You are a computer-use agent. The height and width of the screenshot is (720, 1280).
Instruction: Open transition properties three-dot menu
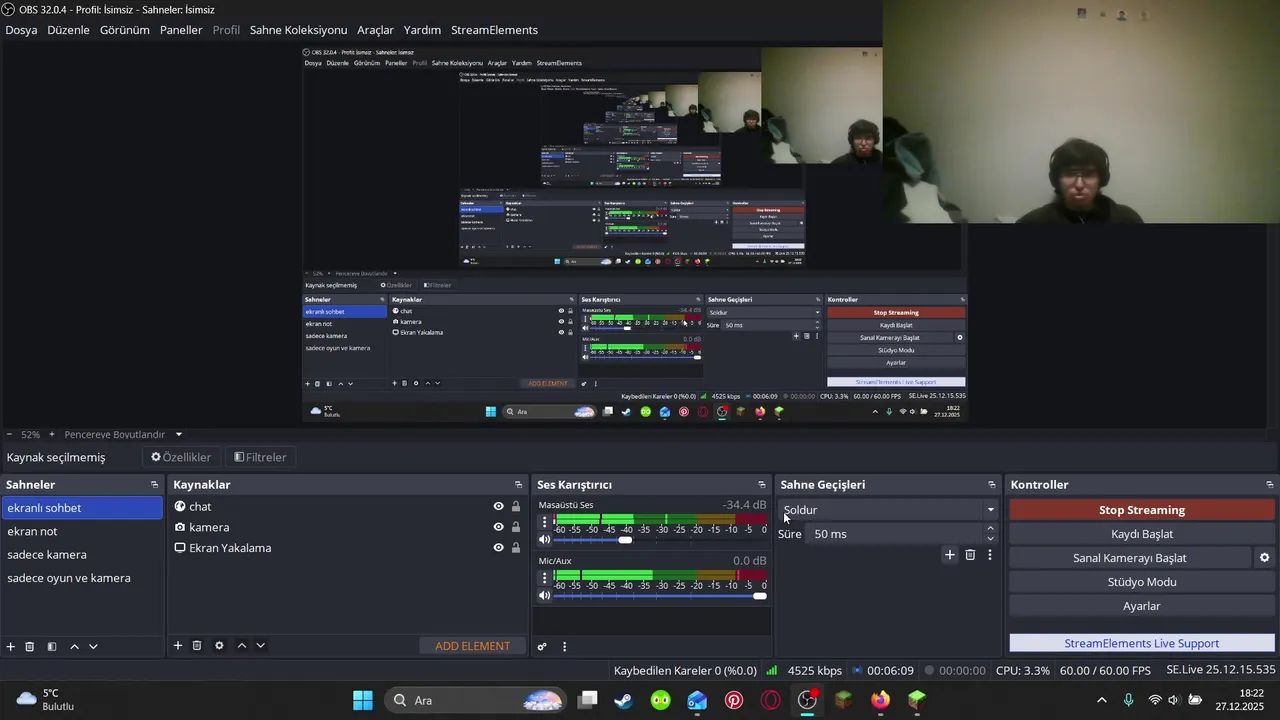pyautogui.click(x=990, y=555)
